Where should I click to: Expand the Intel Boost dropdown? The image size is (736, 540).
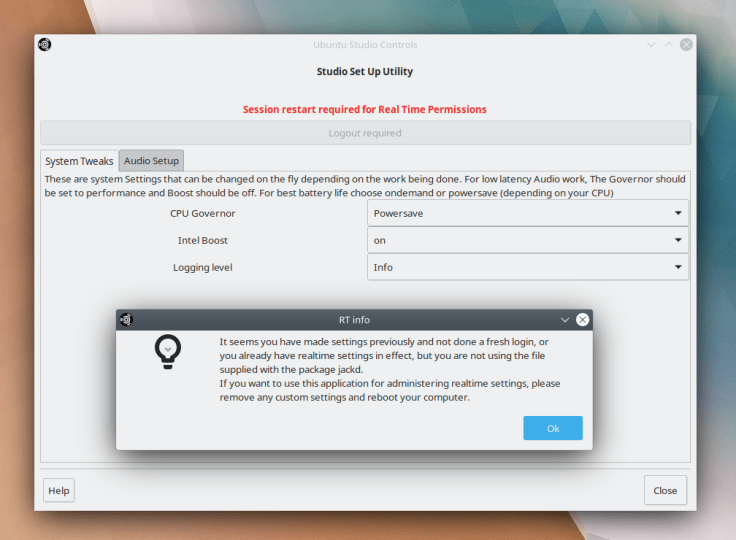pos(528,240)
